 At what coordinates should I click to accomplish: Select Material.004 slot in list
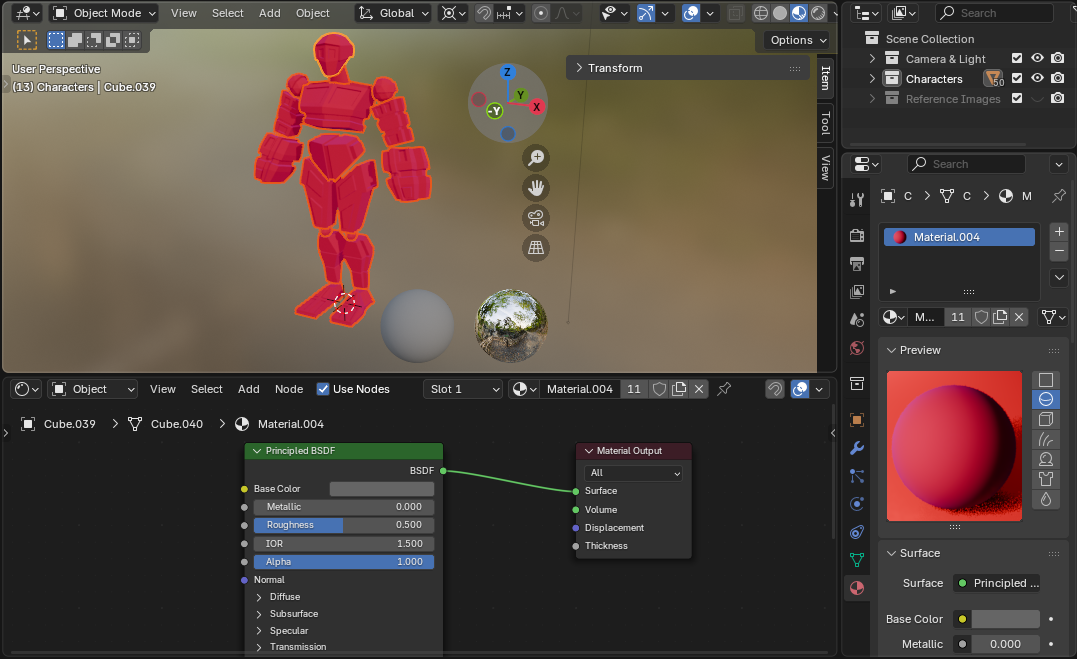(959, 237)
